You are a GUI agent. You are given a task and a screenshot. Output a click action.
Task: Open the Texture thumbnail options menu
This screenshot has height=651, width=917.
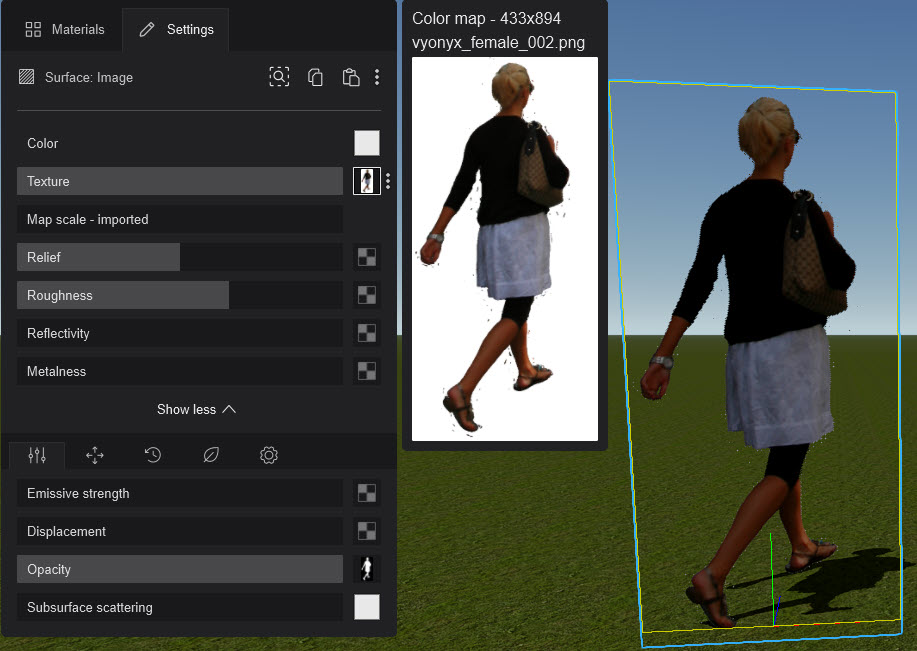pyautogui.click(x=388, y=181)
